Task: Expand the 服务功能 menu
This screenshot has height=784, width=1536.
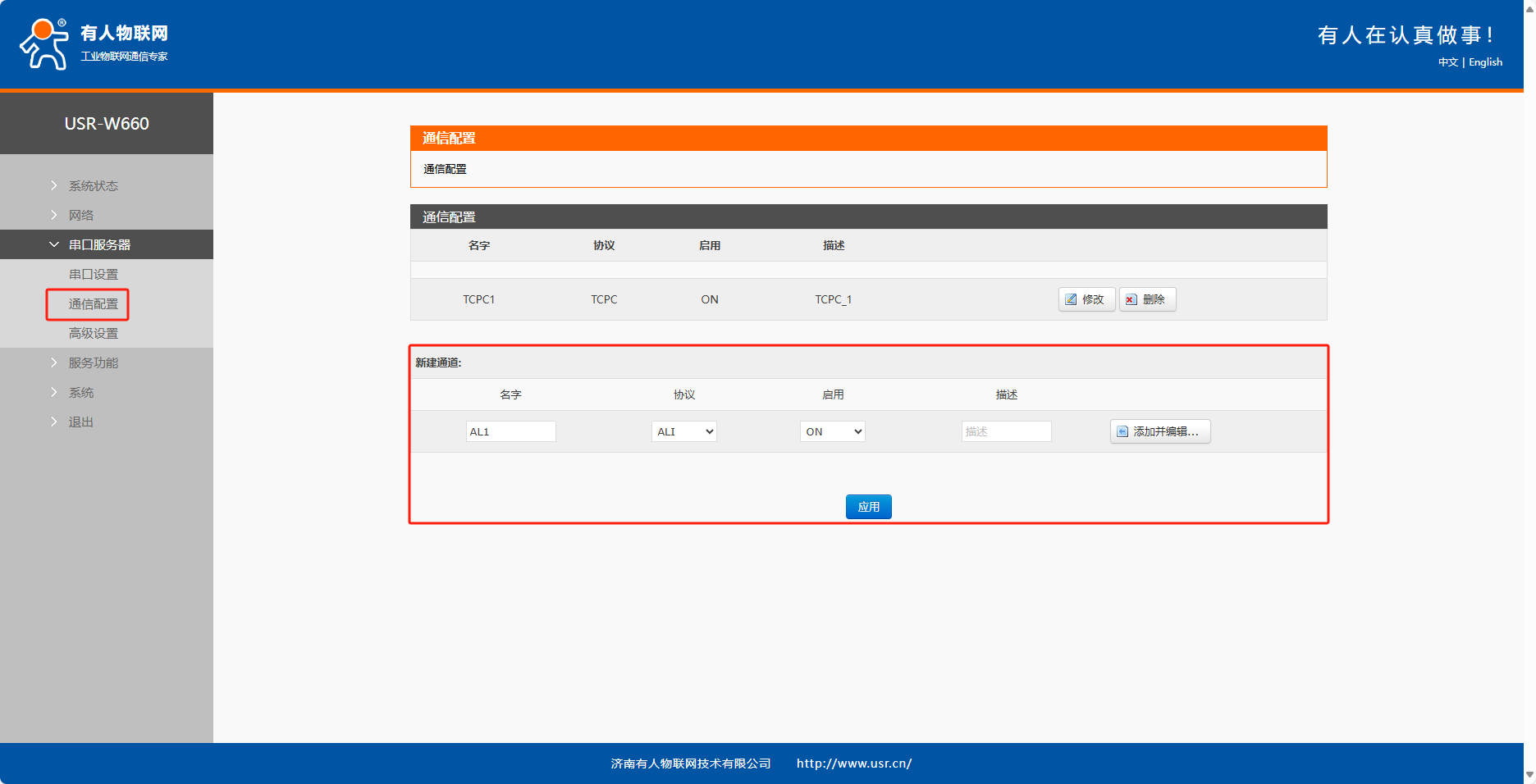Action: [x=93, y=363]
